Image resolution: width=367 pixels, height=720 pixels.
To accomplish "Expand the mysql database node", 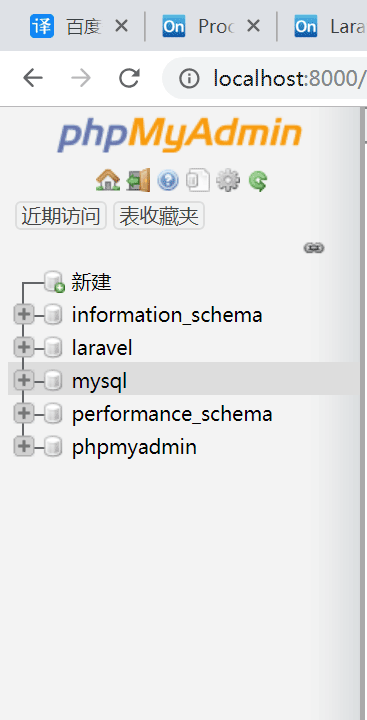I will 23,381.
